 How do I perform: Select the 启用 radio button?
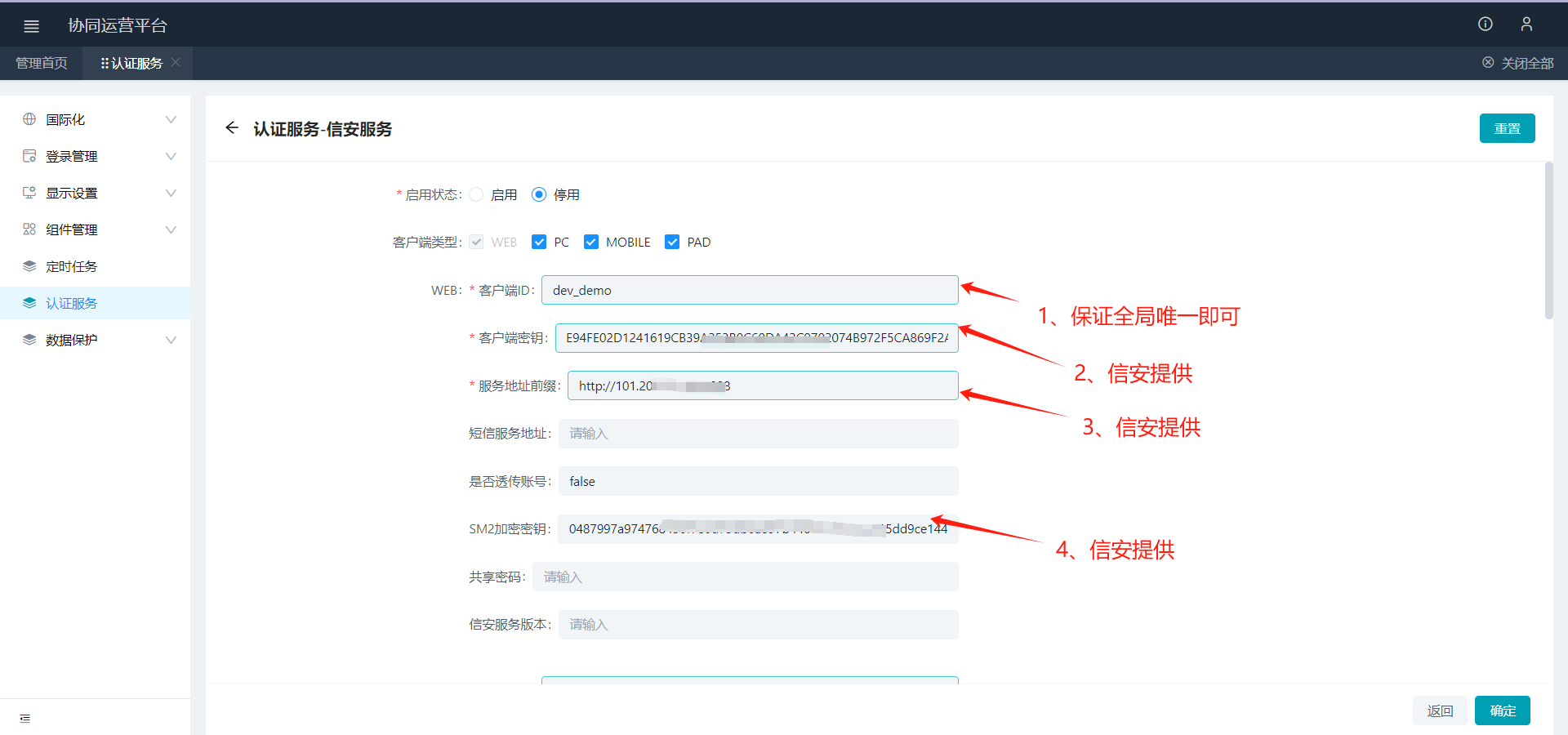point(477,194)
